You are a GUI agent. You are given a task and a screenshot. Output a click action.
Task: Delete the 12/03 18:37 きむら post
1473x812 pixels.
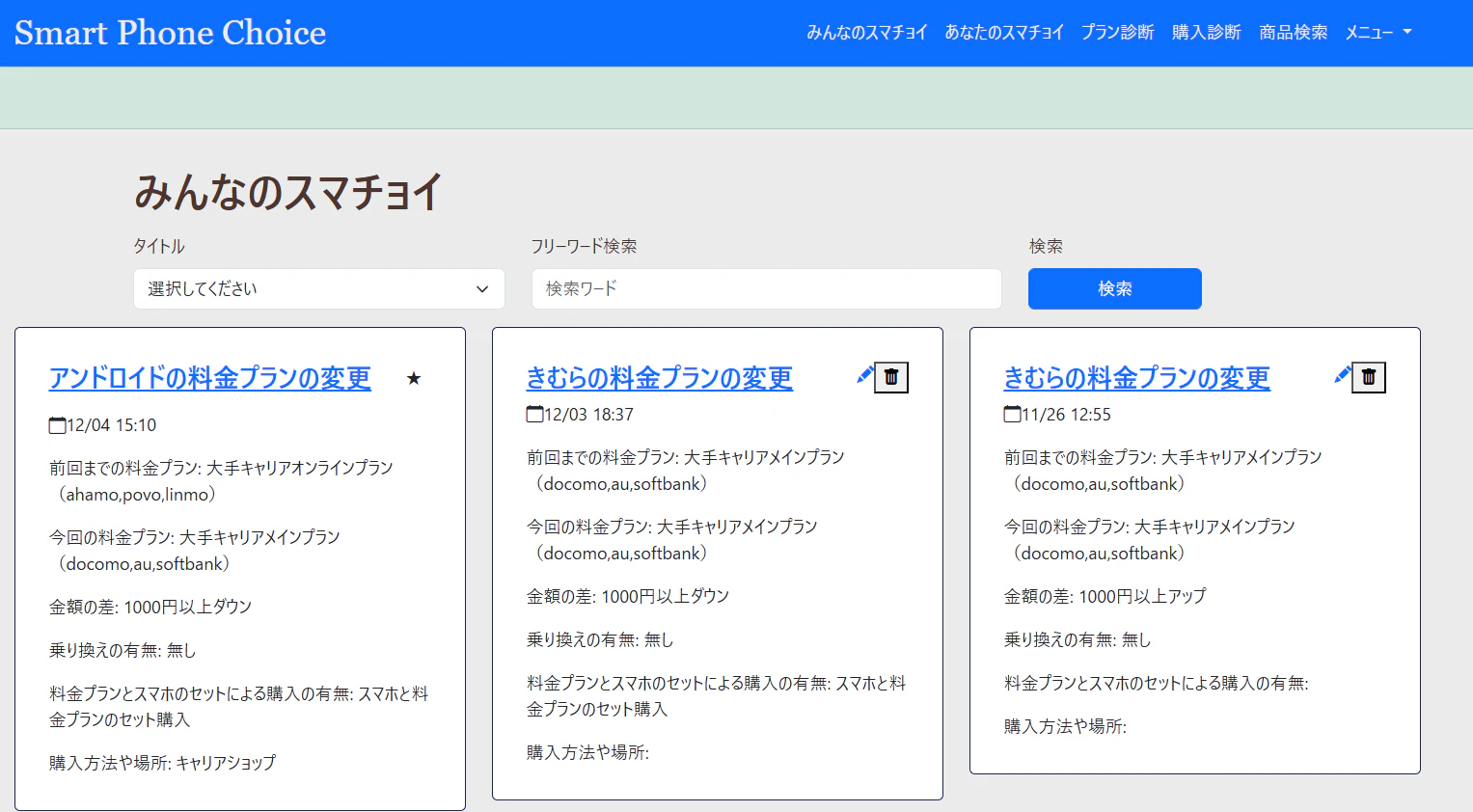click(x=891, y=377)
